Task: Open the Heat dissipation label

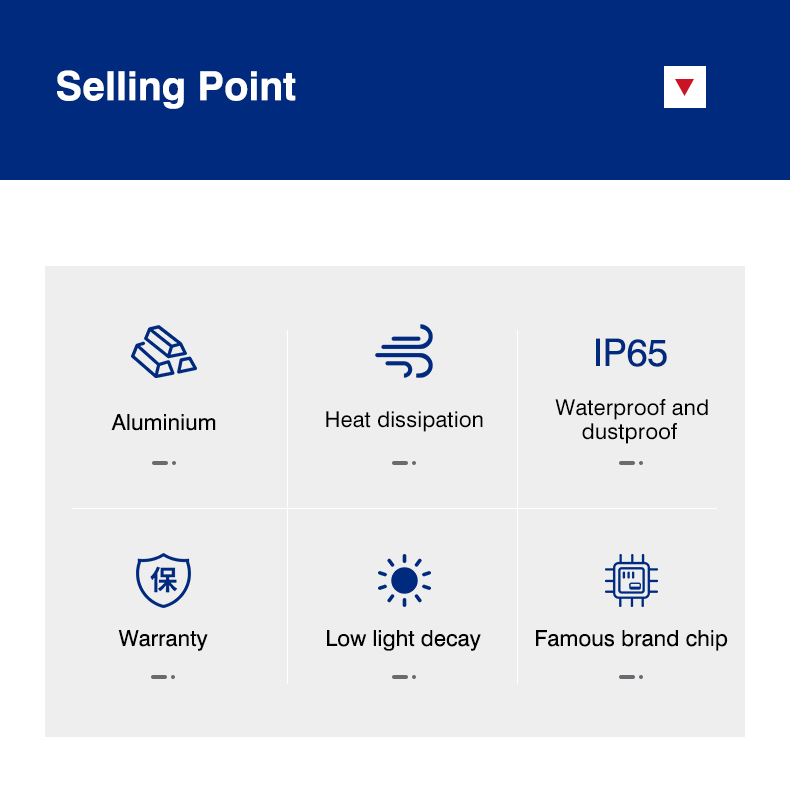Action: pyautogui.click(x=404, y=420)
